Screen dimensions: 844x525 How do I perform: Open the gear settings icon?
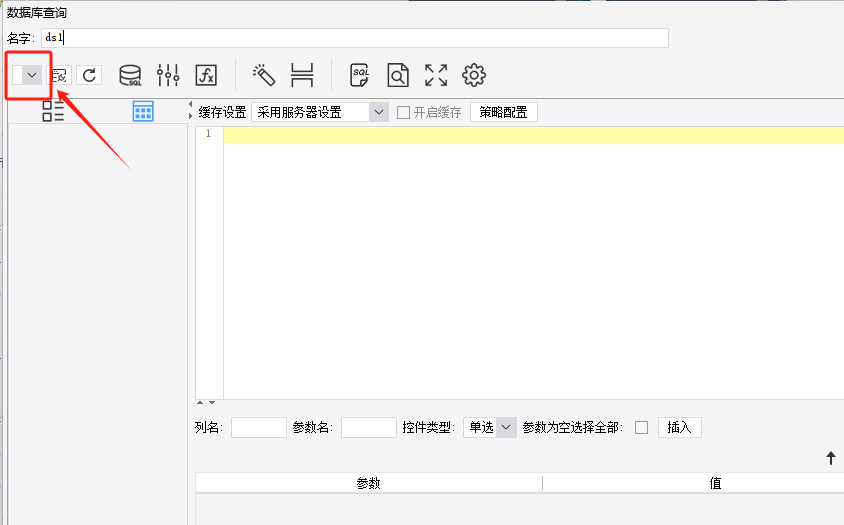(x=474, y=75)
